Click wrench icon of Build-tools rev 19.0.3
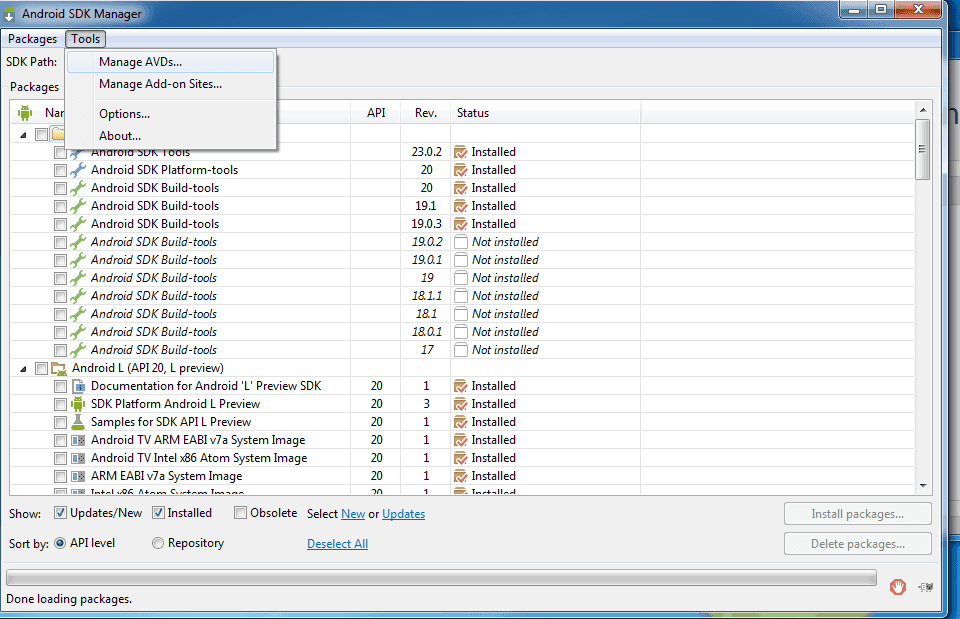Screen dimensions: 960x619 78,224
